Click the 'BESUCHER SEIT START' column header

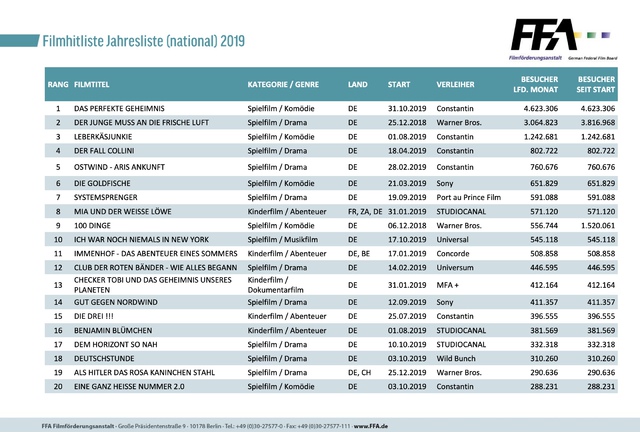click(x=596, y=85)
